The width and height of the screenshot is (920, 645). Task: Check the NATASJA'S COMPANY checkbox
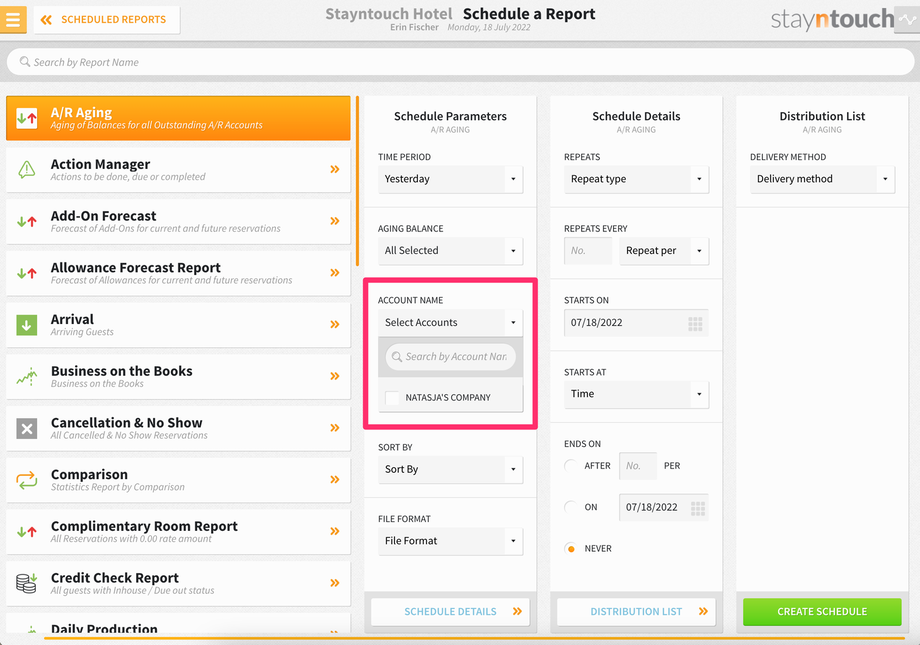tap(392, 398)
